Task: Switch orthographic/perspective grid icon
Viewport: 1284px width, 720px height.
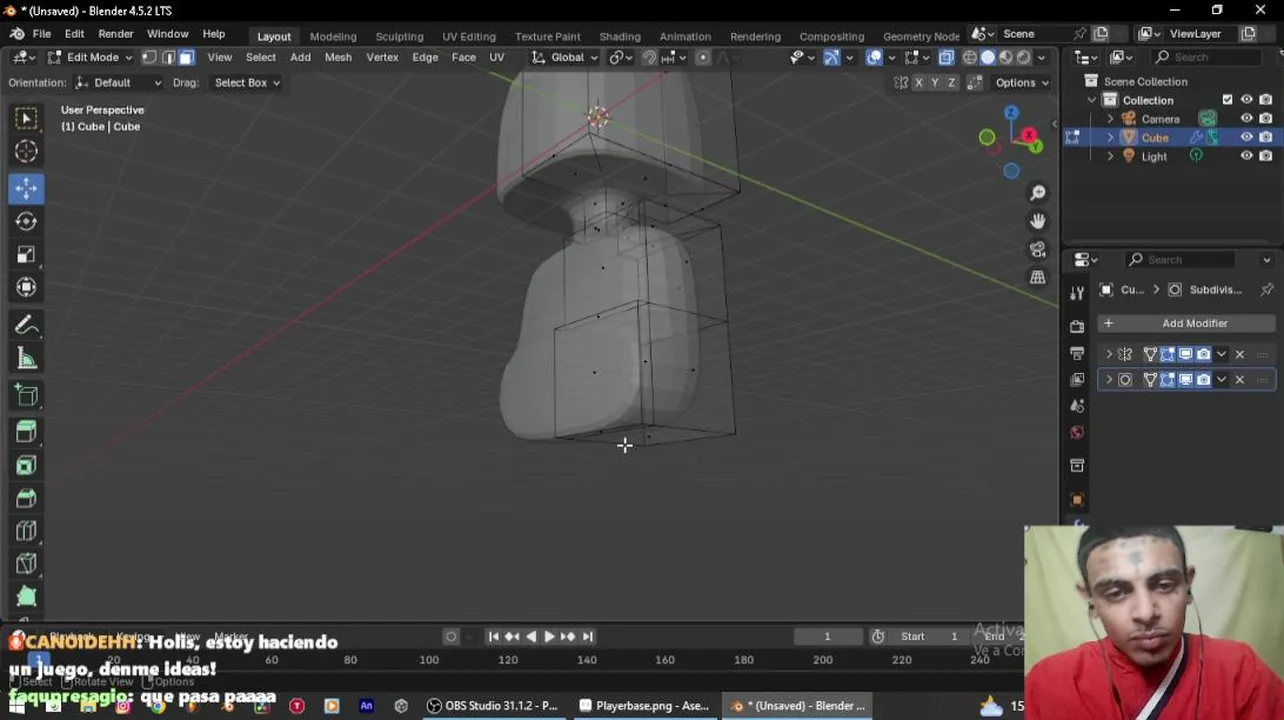Action: pos(1038,277)
